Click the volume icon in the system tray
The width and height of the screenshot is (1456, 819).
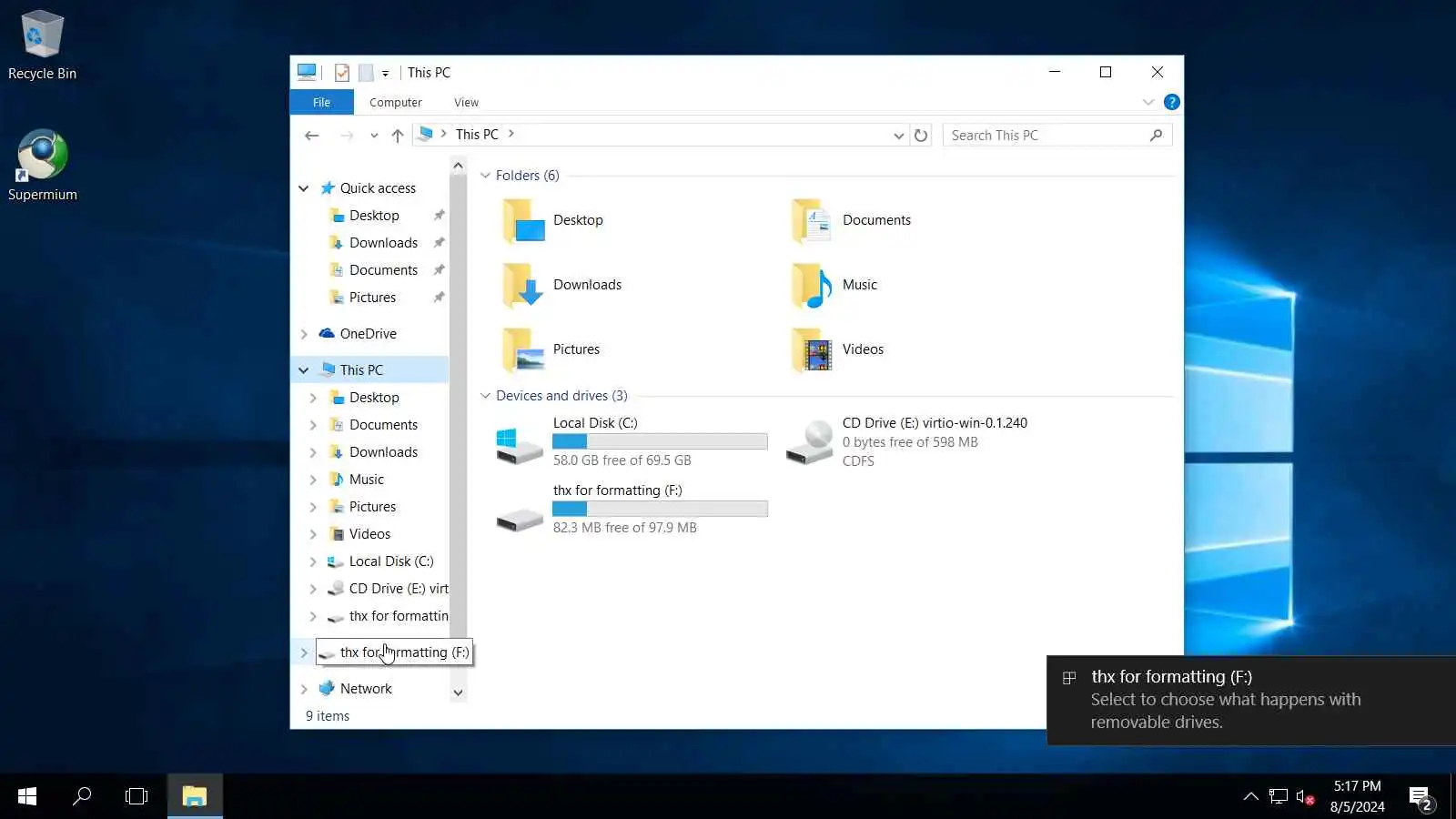point(1304,797)
